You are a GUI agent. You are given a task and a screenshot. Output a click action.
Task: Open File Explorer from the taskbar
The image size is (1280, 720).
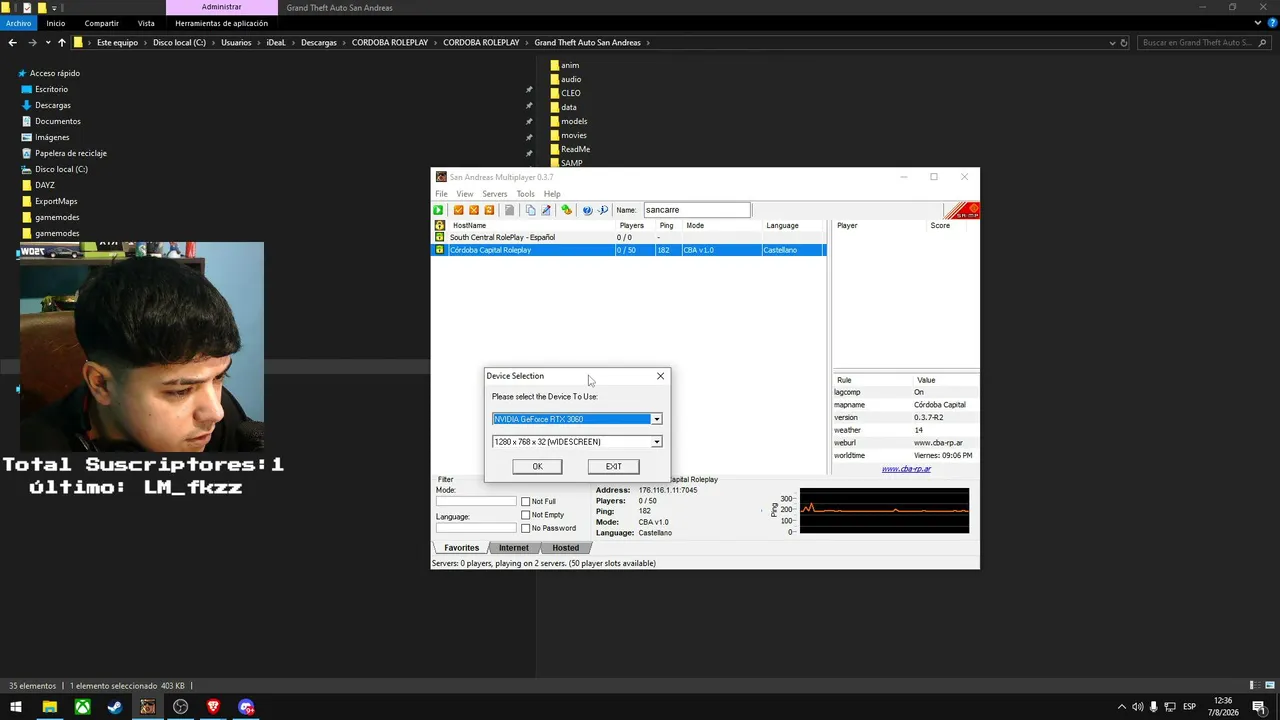click(x=49, y=707)
